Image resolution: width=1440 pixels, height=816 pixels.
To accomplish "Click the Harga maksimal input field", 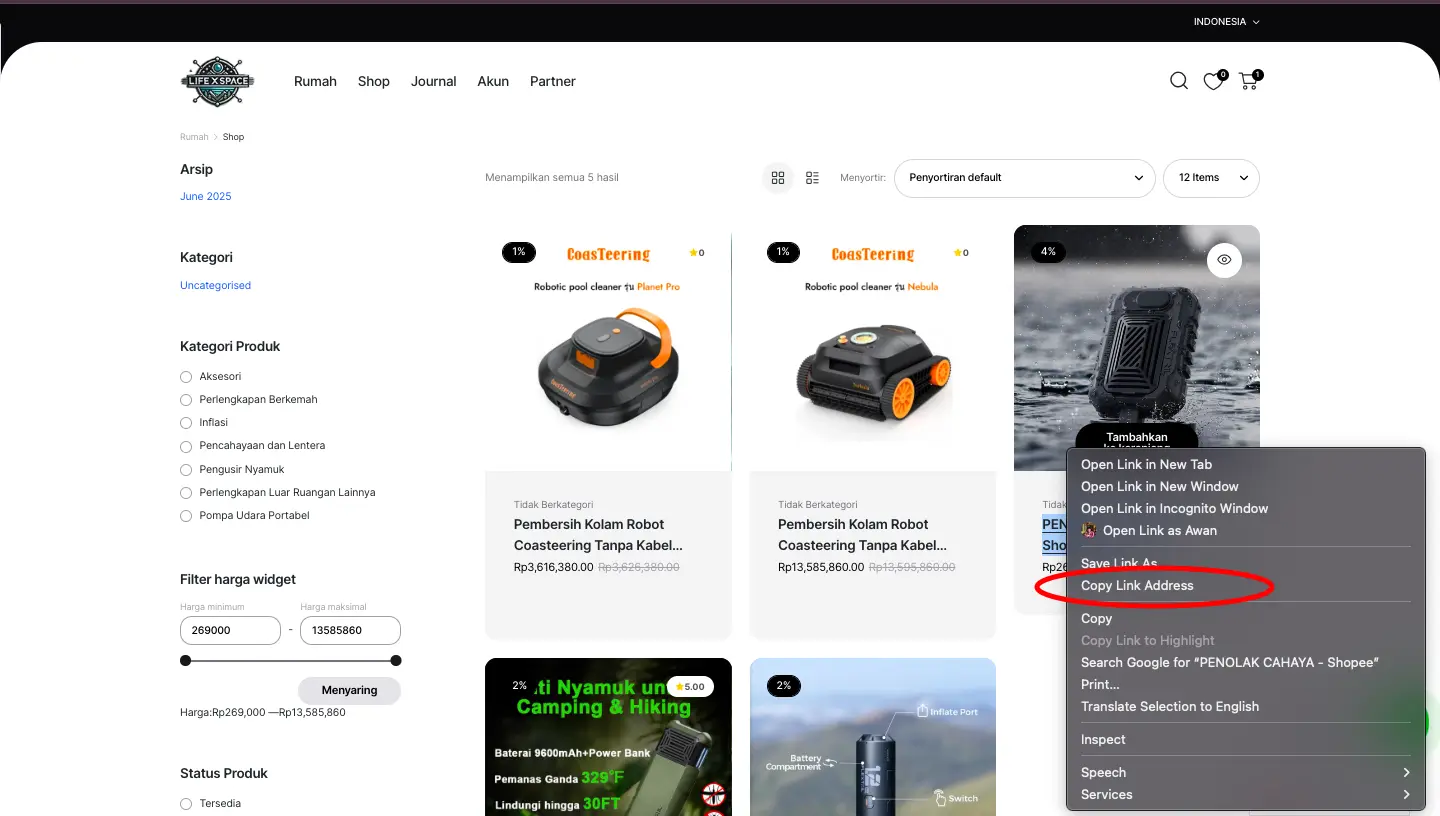I will 350,630.
